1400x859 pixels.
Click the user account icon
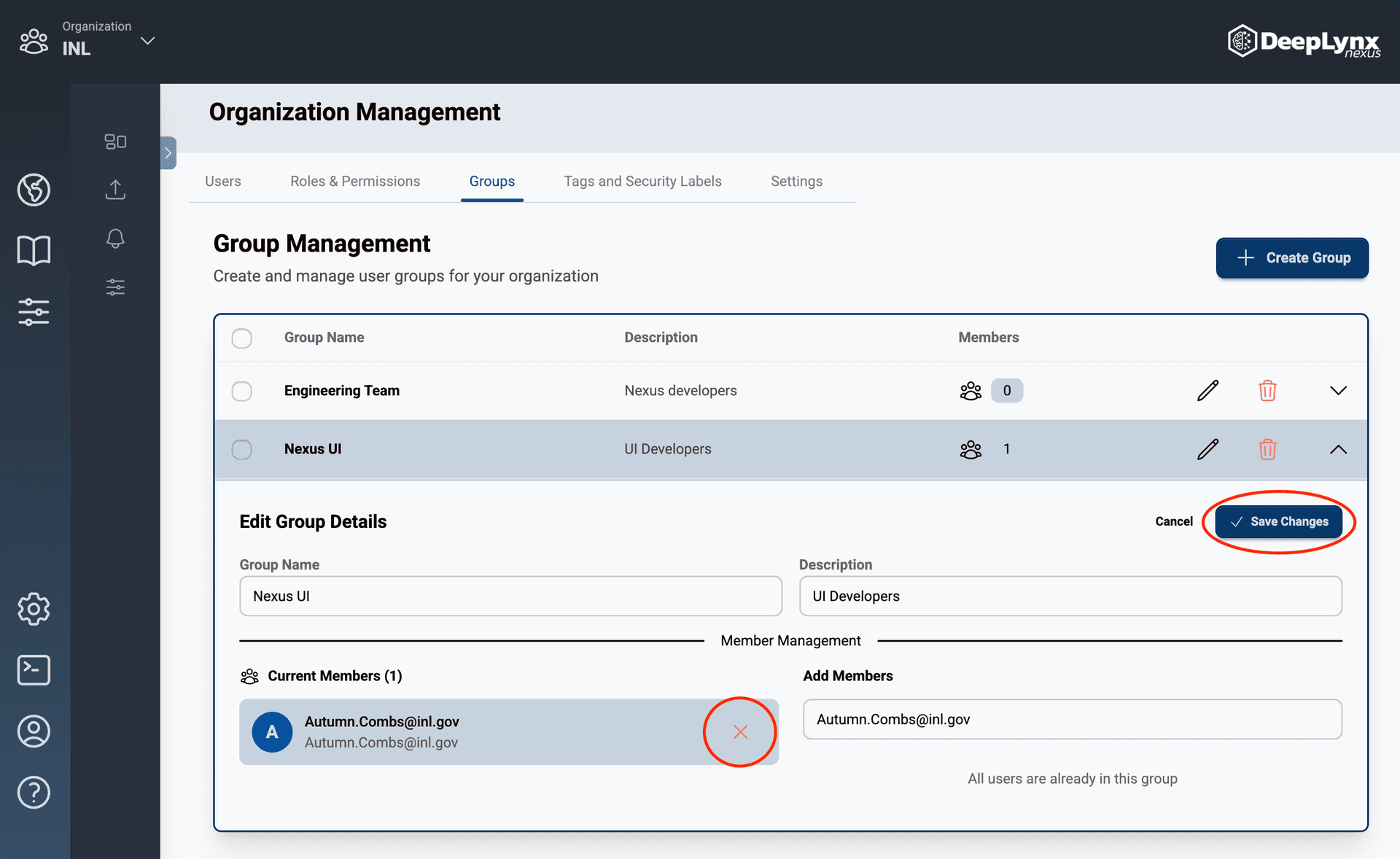coord(34,731)
